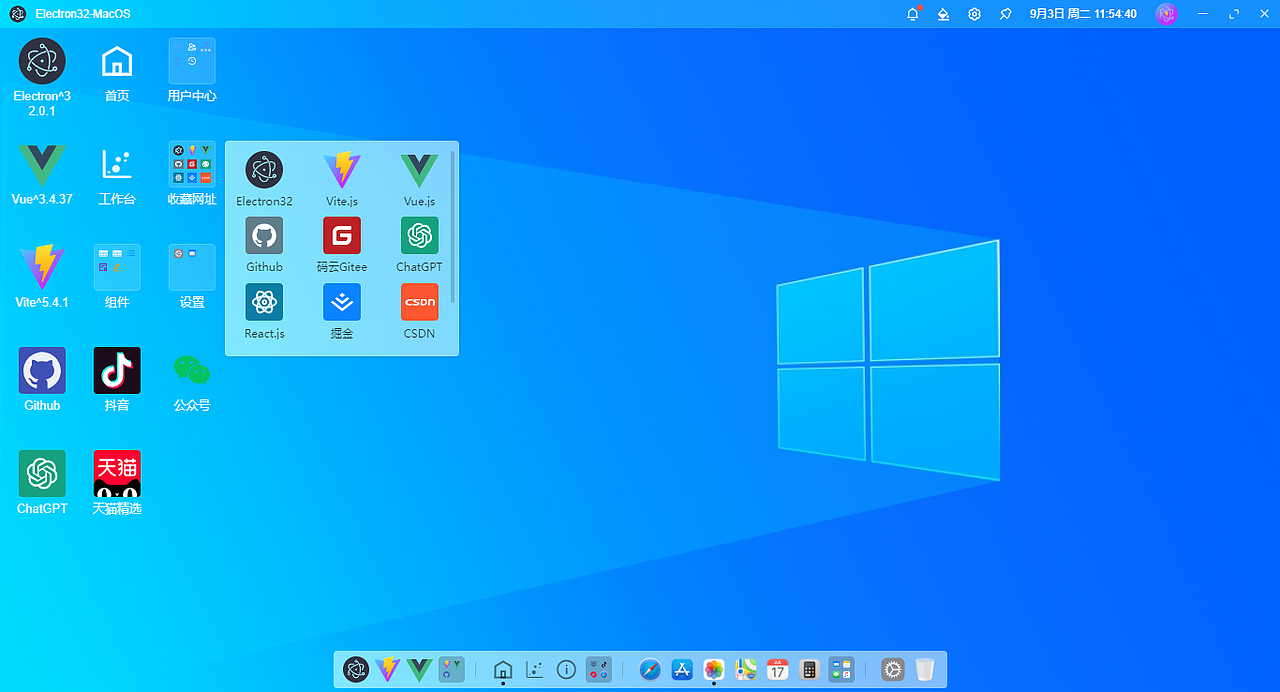Open the 工作台 desktop icon
The image size is (1280, 692).
click(x=116, y=163)
